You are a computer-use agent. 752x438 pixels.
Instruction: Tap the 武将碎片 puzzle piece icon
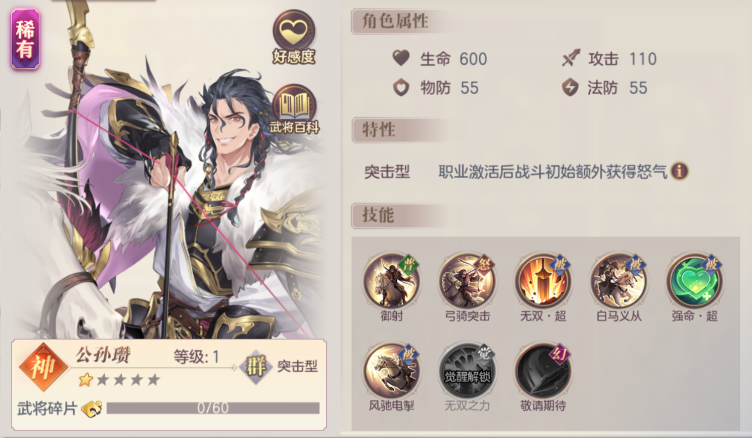pos(92,408)
